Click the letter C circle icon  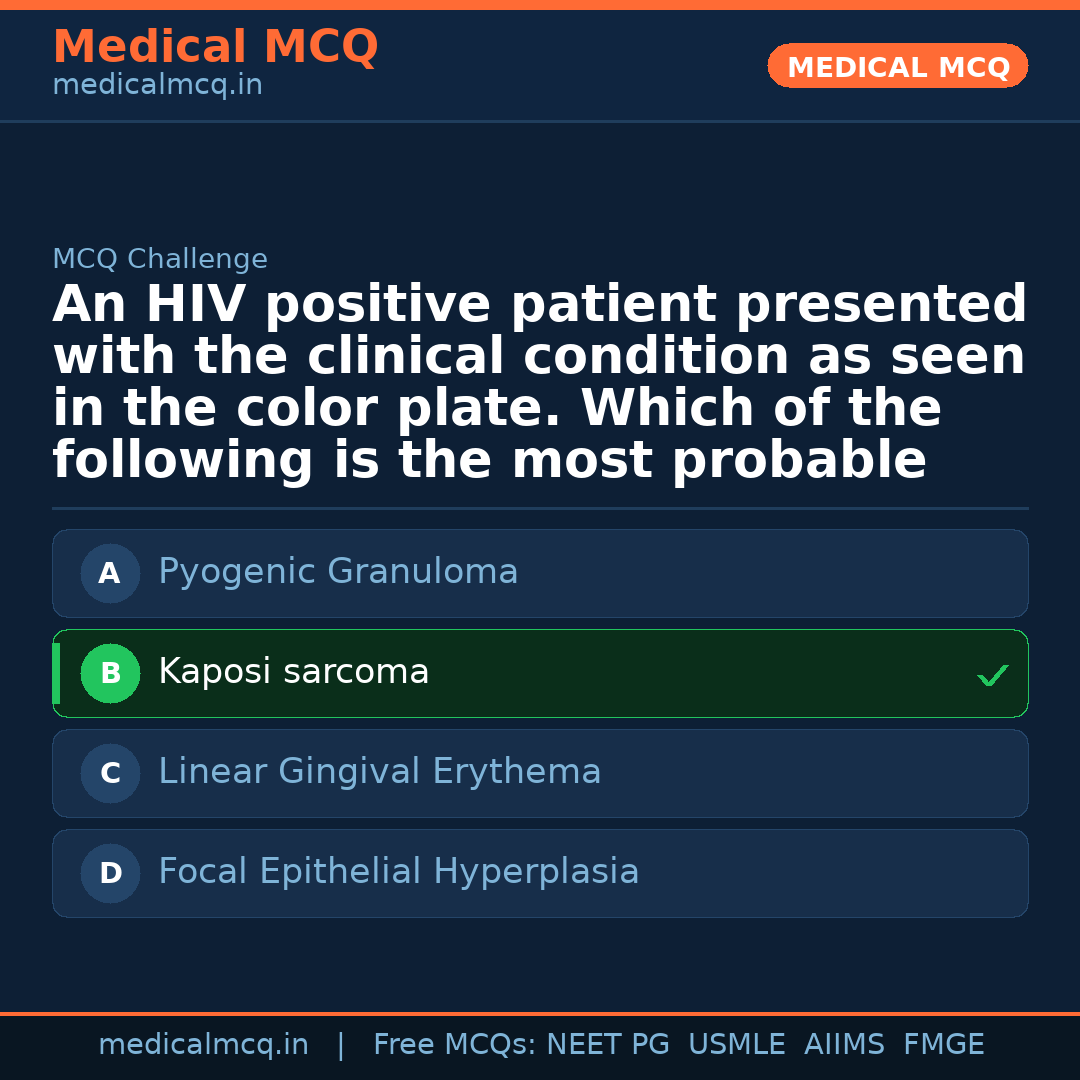click(x=110, y=773)
